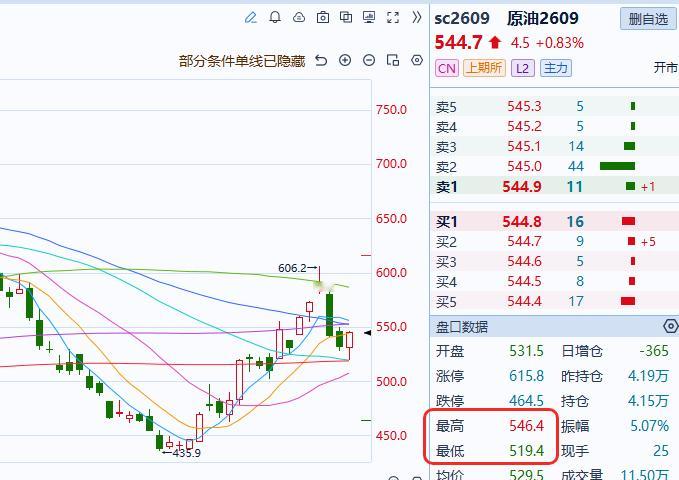This screenshot has height=480, width=679.
Task: Click the latest price 544.7
Action: (x=458, y=42)
